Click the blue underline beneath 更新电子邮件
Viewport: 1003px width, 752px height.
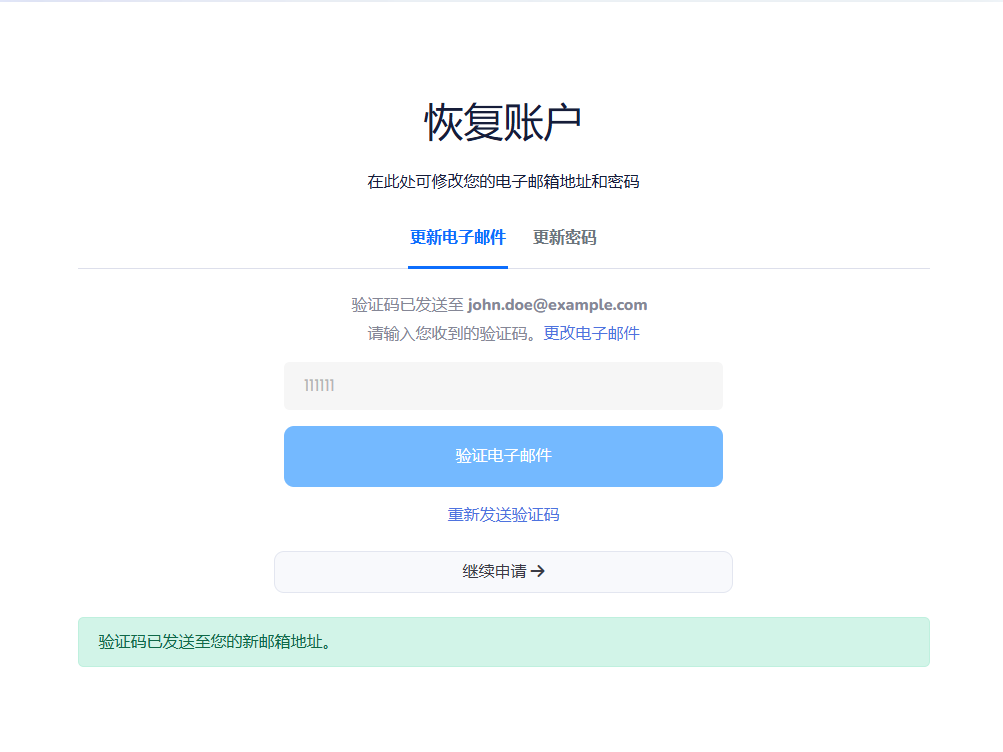click(457, 267)
